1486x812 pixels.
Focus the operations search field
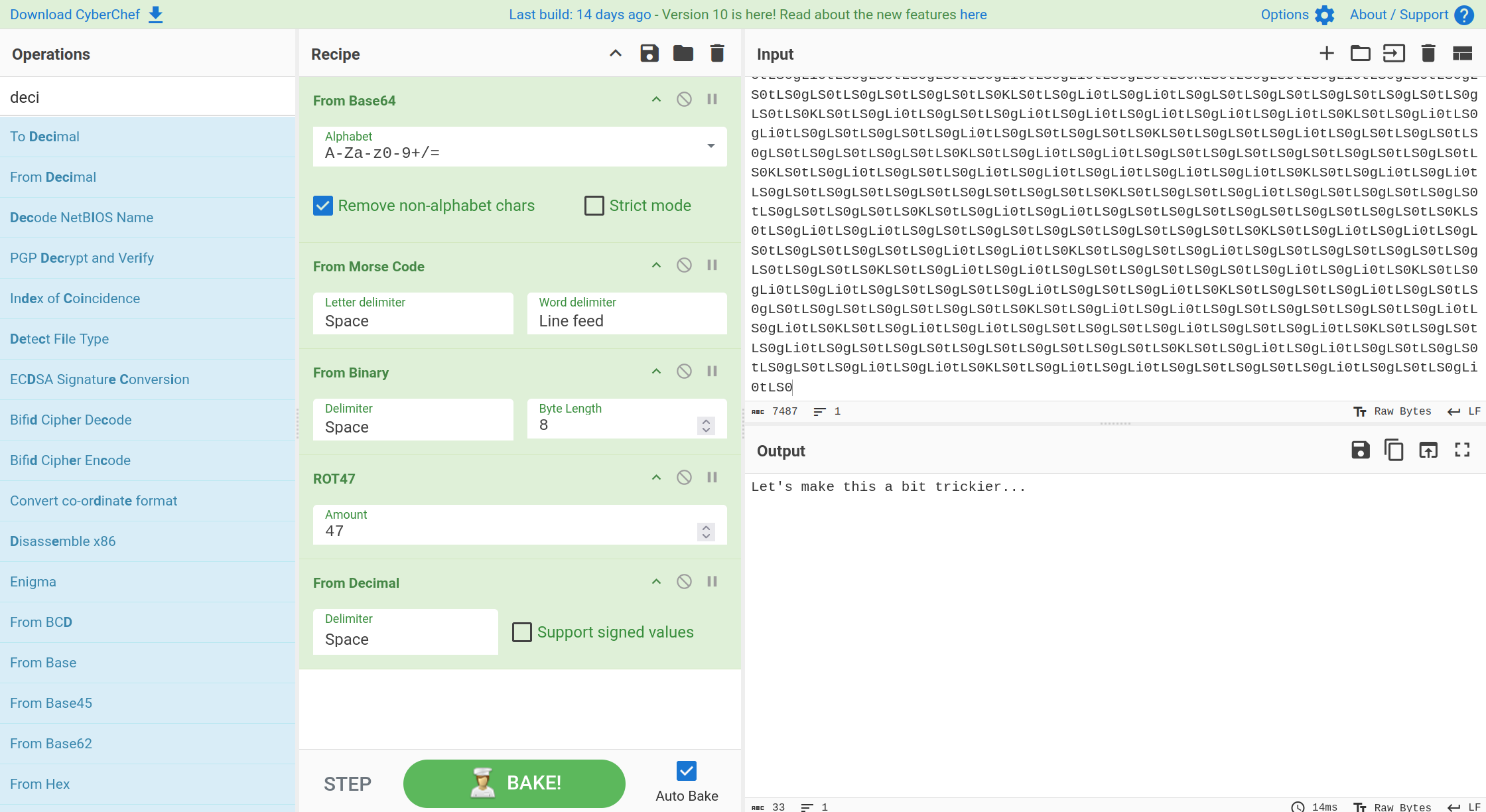tap(148, 97)
